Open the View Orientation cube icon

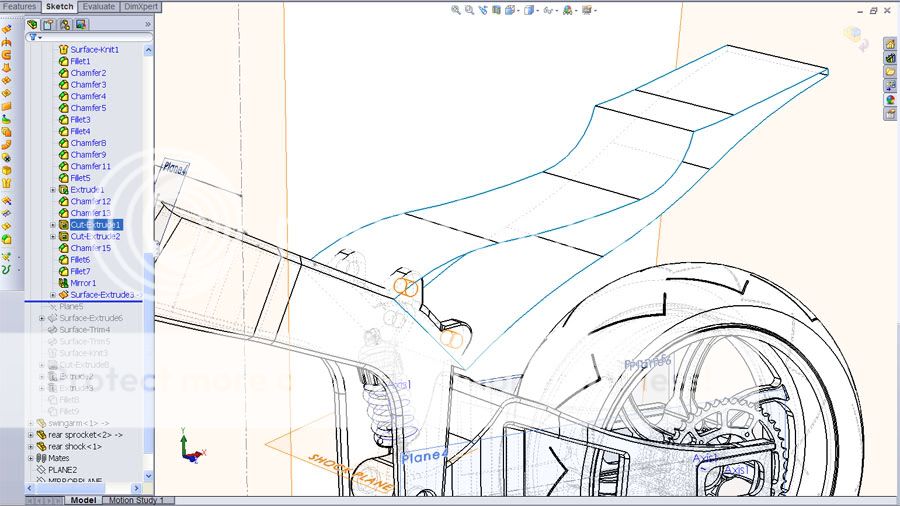pyautogui.click(x=509, y=10)
